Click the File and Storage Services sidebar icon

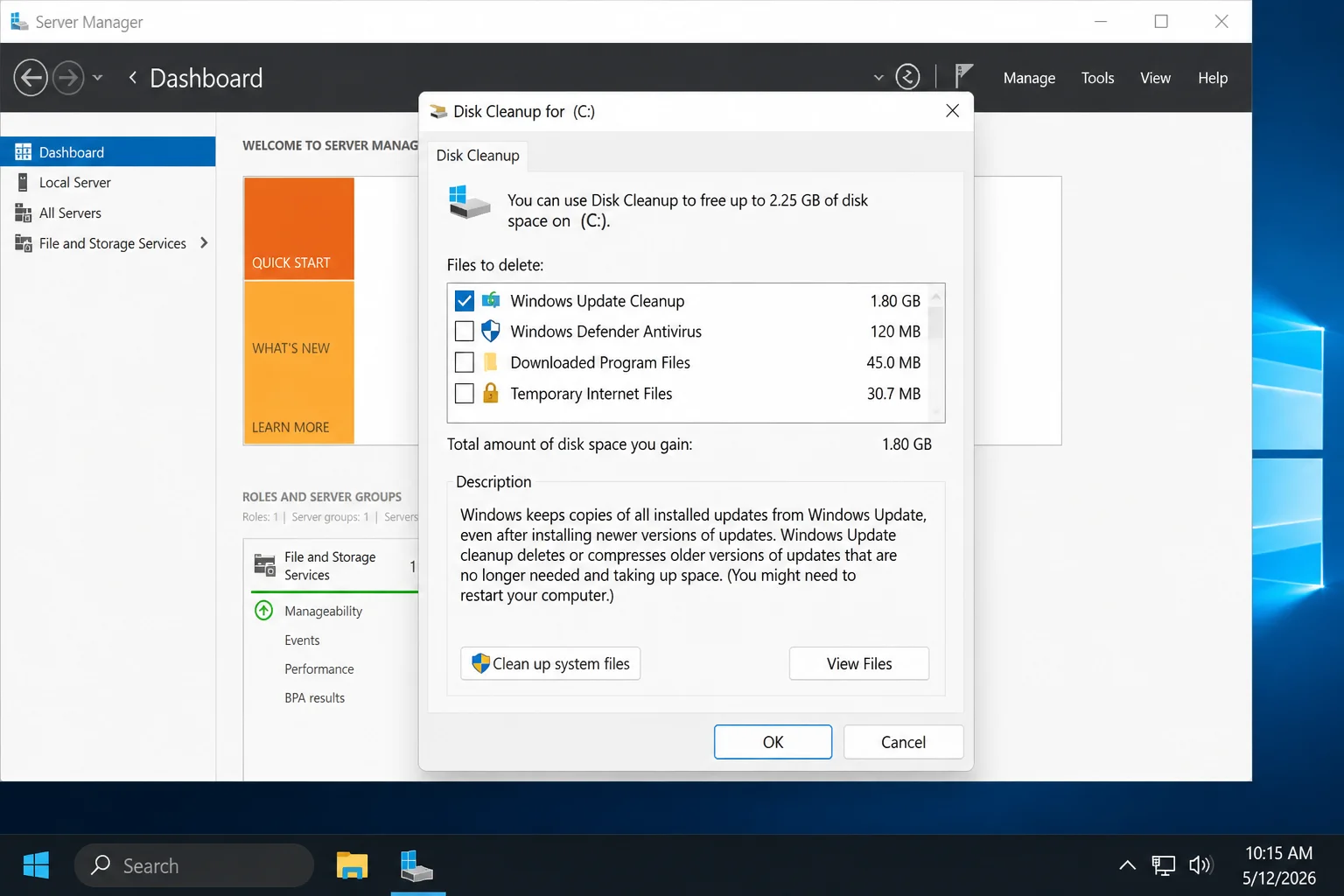tap(24, 243)
